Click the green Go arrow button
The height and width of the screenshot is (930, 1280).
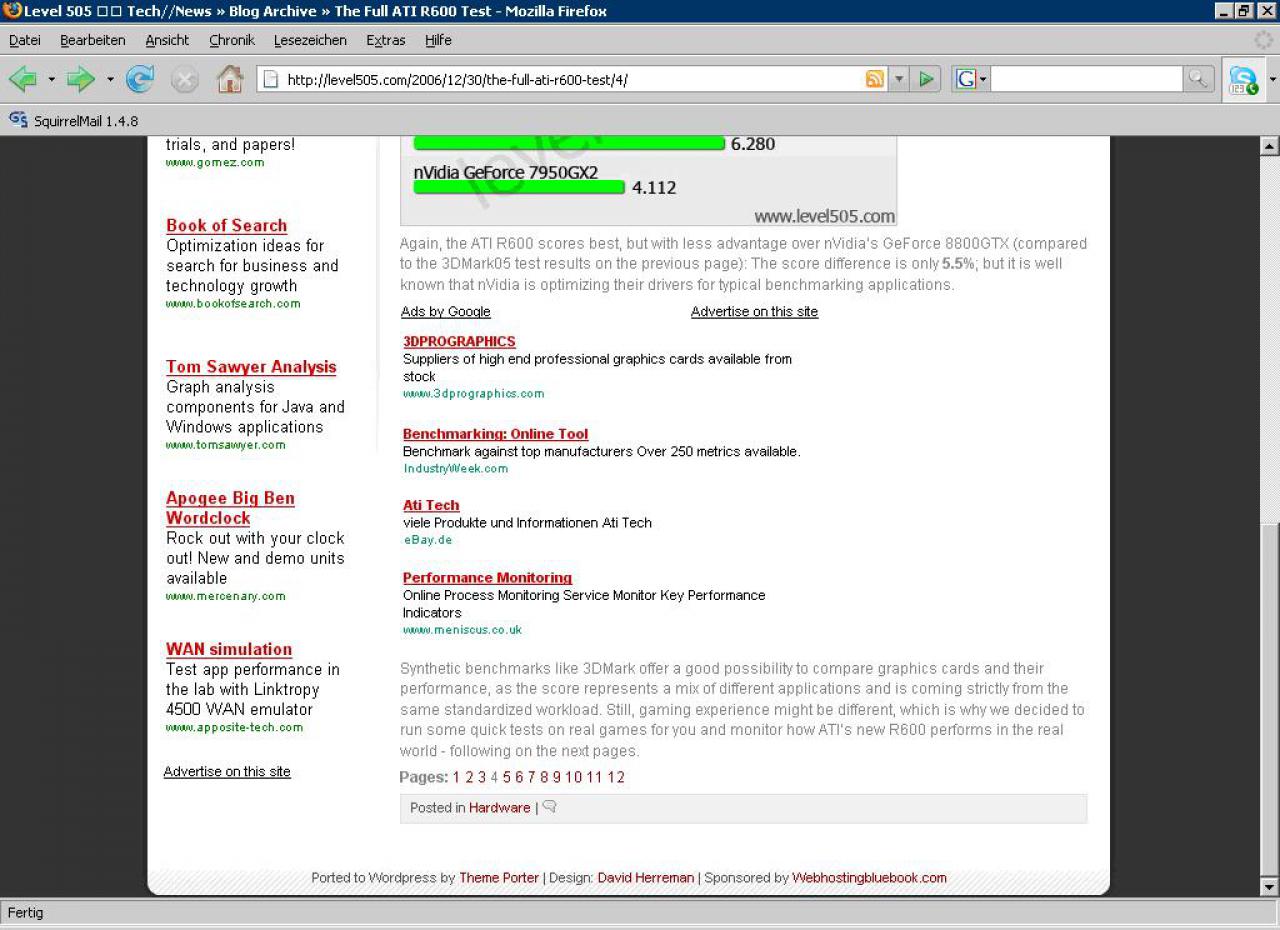click(926, 79)
